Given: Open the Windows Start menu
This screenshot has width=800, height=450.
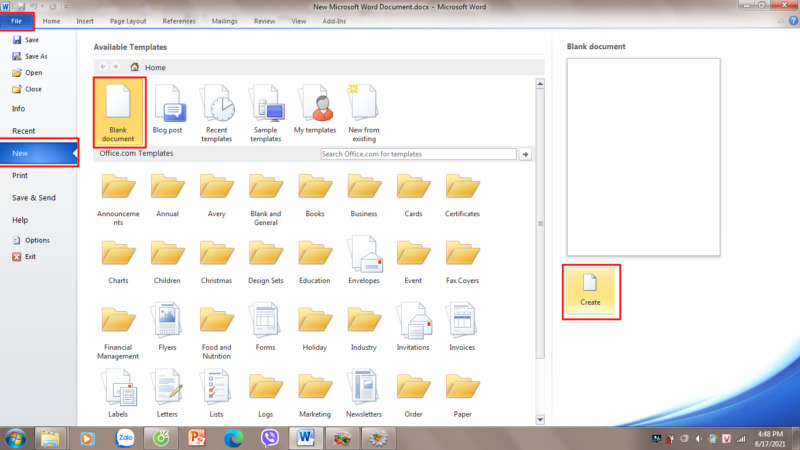Looking at the screenshot, I should 16,438.
